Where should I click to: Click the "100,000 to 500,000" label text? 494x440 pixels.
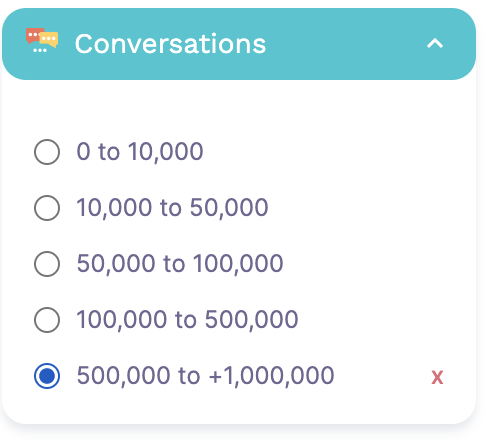coord(187,320)
